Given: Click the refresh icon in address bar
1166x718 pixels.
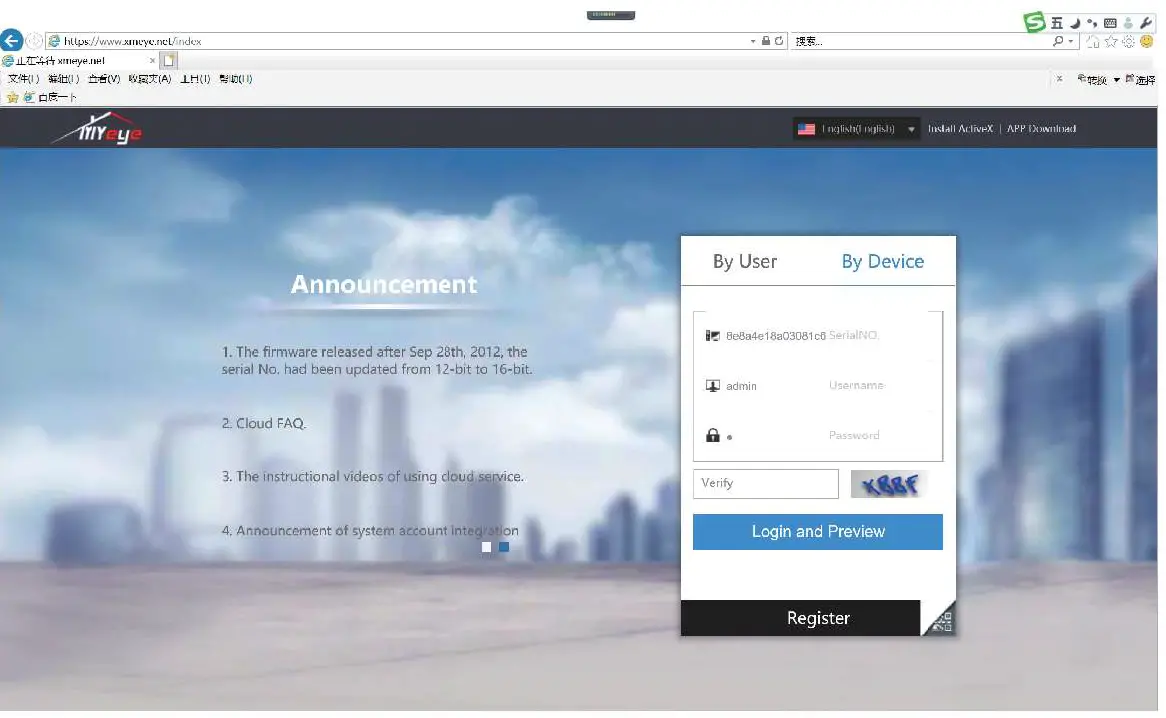Looking at the screenshot, I should pos(779,41).
